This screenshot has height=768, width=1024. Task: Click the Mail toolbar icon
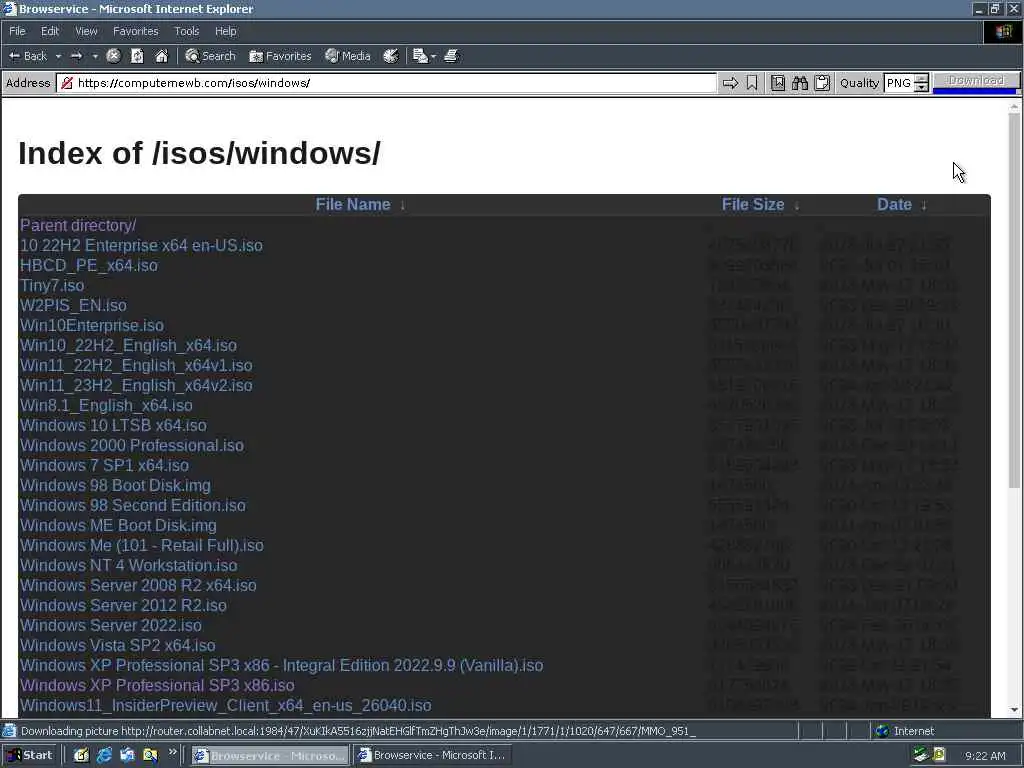(421, 56)
